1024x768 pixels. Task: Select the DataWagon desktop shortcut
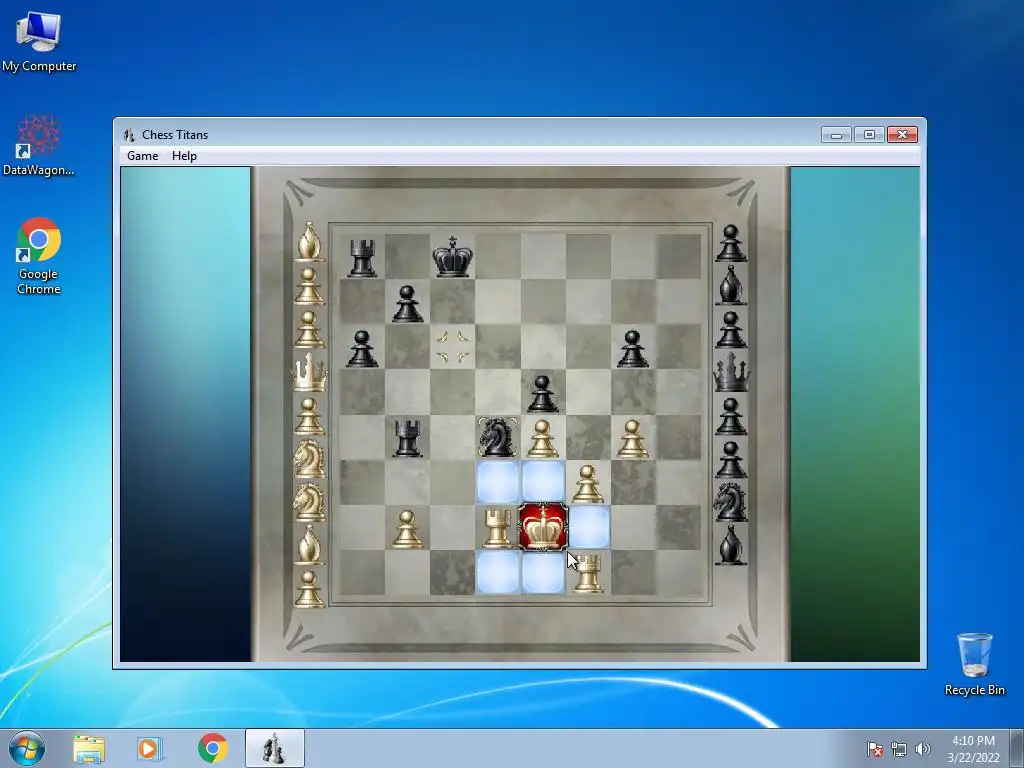(x=39, y=146)
